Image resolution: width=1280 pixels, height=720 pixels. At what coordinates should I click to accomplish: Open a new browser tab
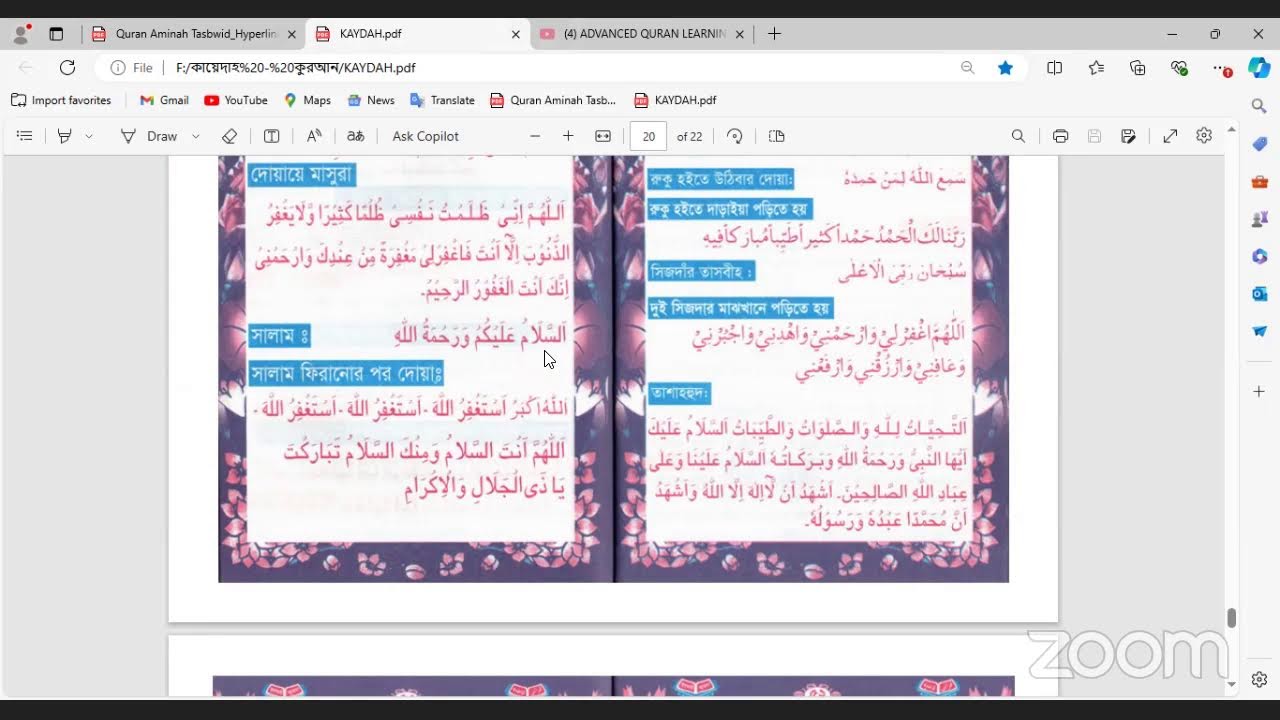[x=774, y=34]
